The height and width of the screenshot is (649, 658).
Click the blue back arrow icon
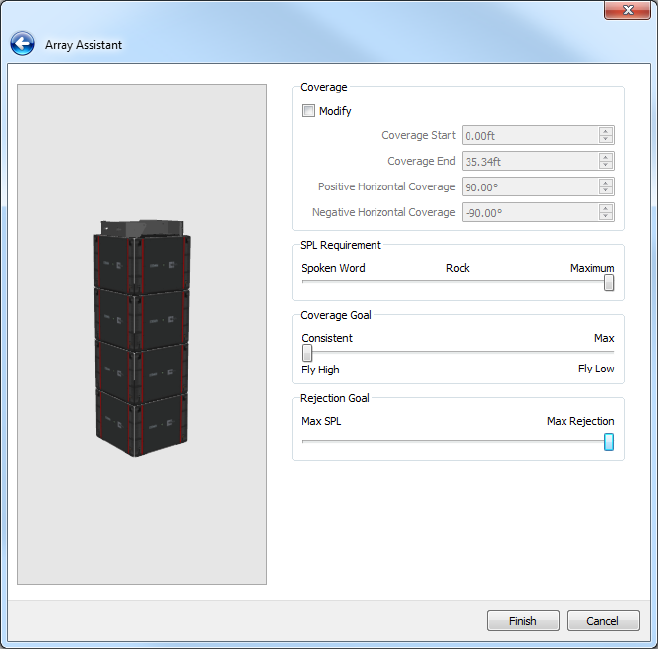click(x=22, y=44)
